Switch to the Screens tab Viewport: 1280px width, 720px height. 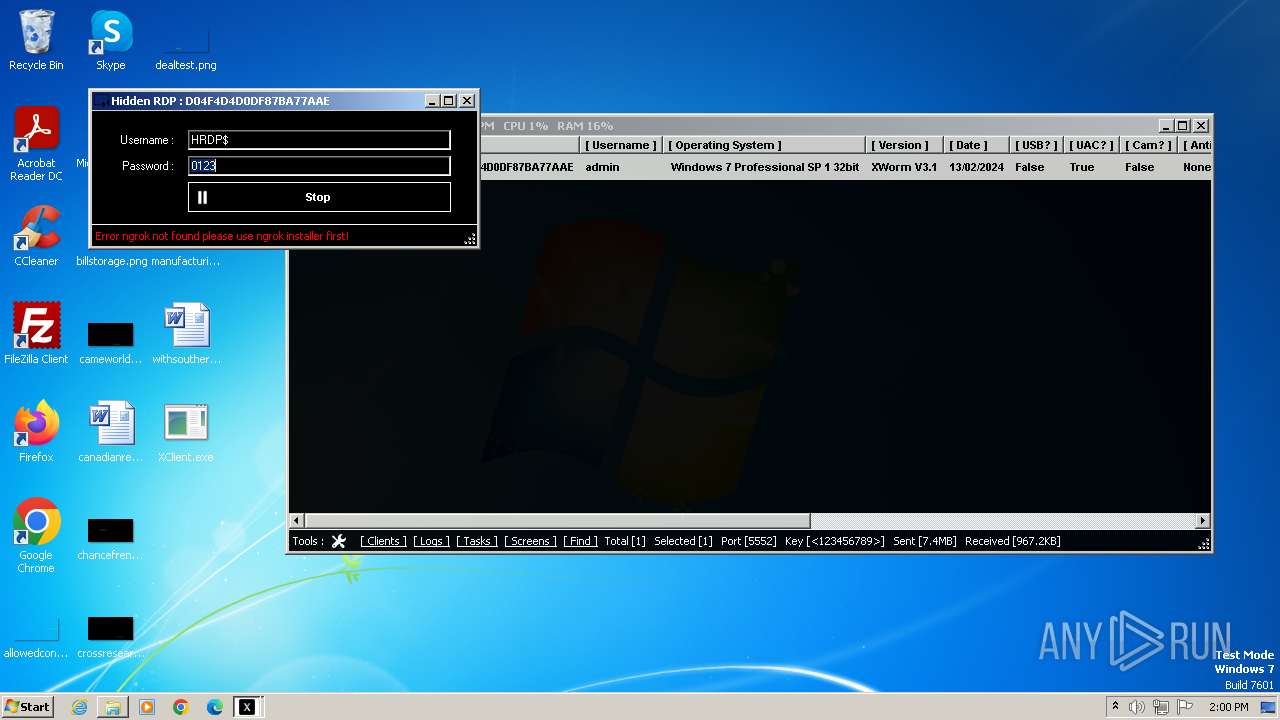coord(530,541)
